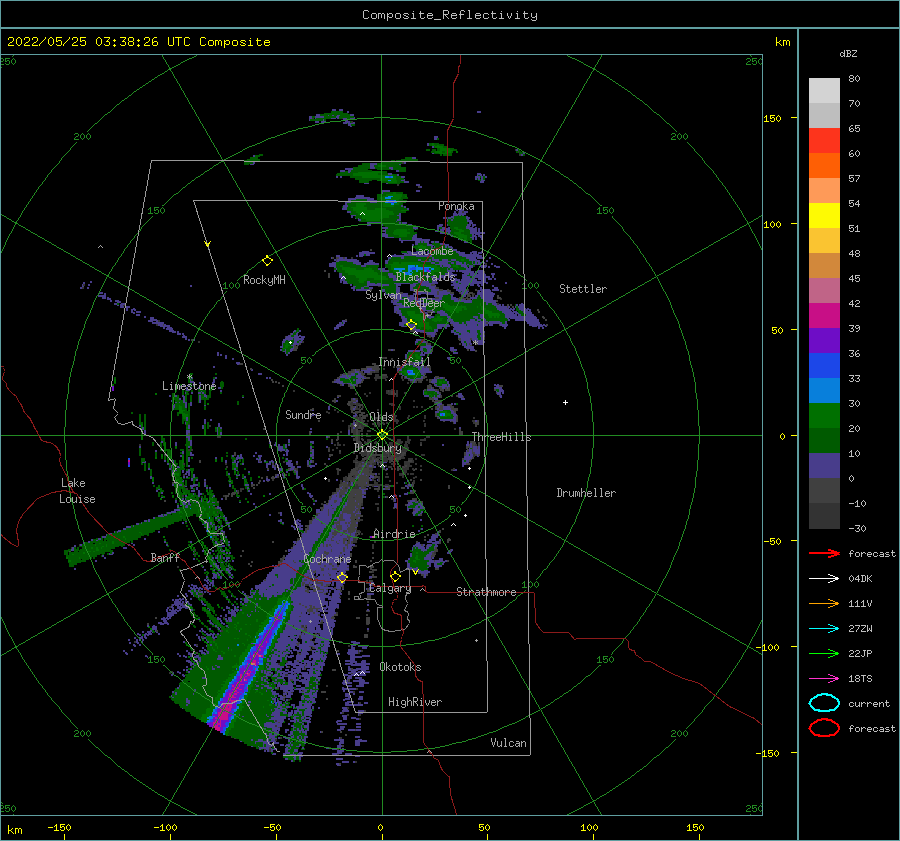
Task: Click the green 22JP arrow legend icon
Action: [x=824, y=653]
